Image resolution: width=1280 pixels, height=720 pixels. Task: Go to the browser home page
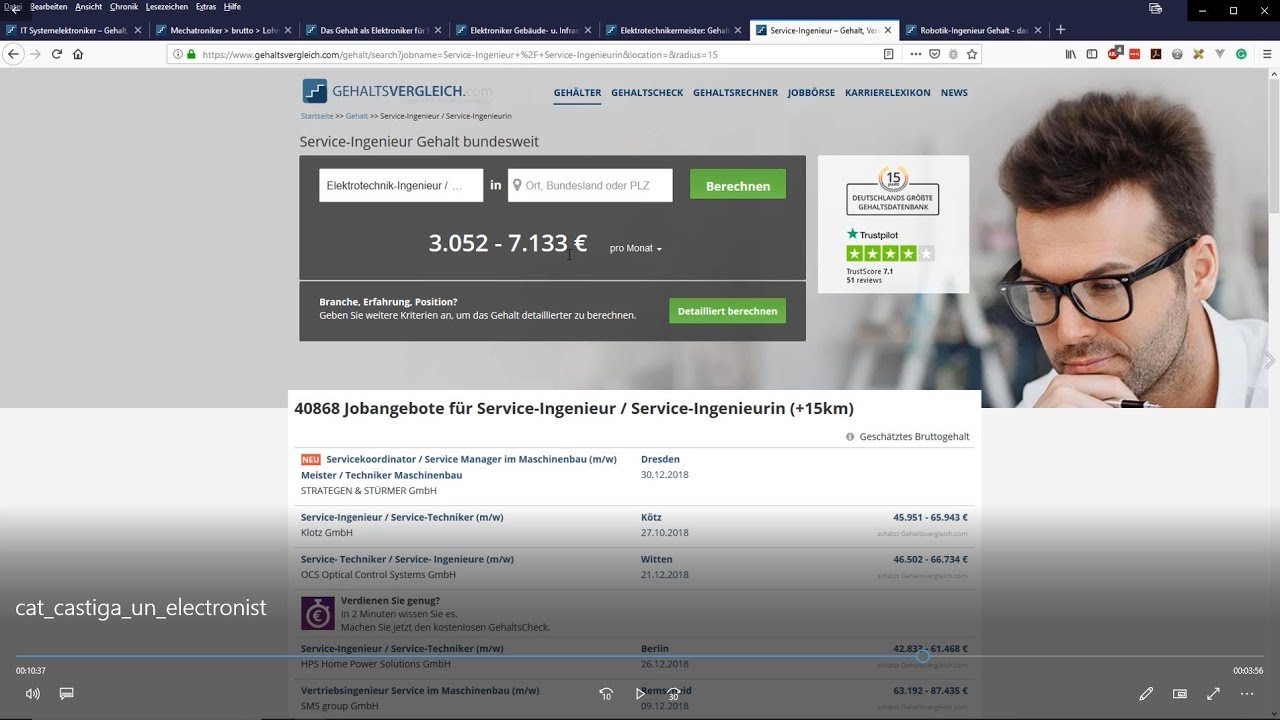[x=78, y=54]
